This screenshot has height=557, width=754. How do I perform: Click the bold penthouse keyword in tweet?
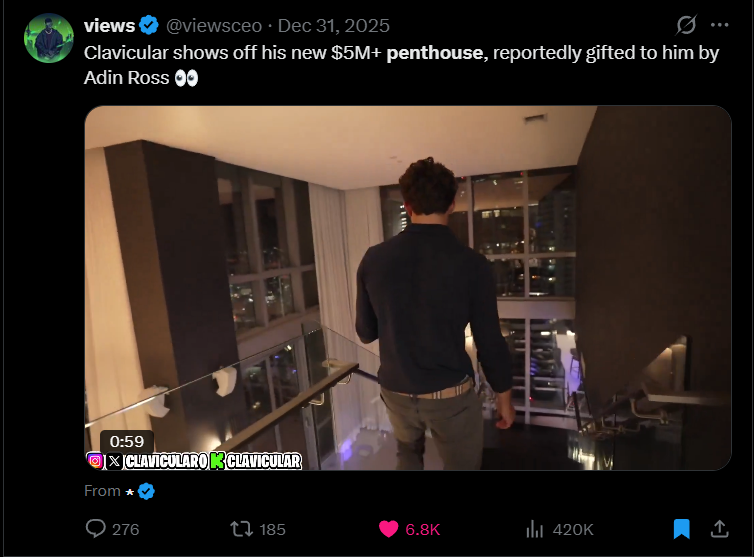[435, 53]
